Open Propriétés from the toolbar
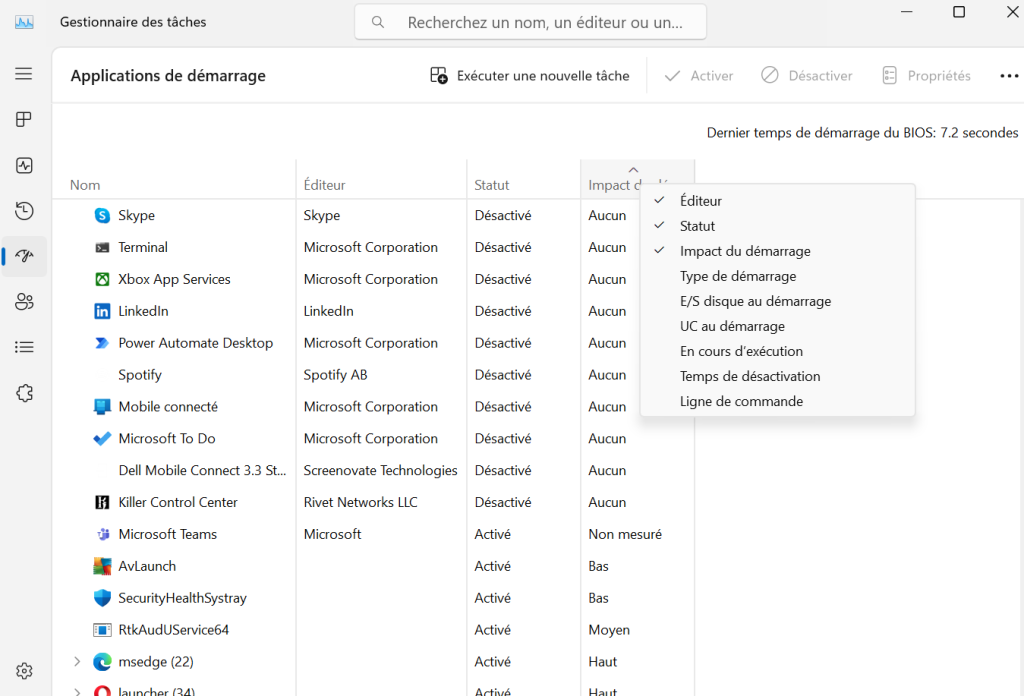1024x696 pixels. [926, 76]
